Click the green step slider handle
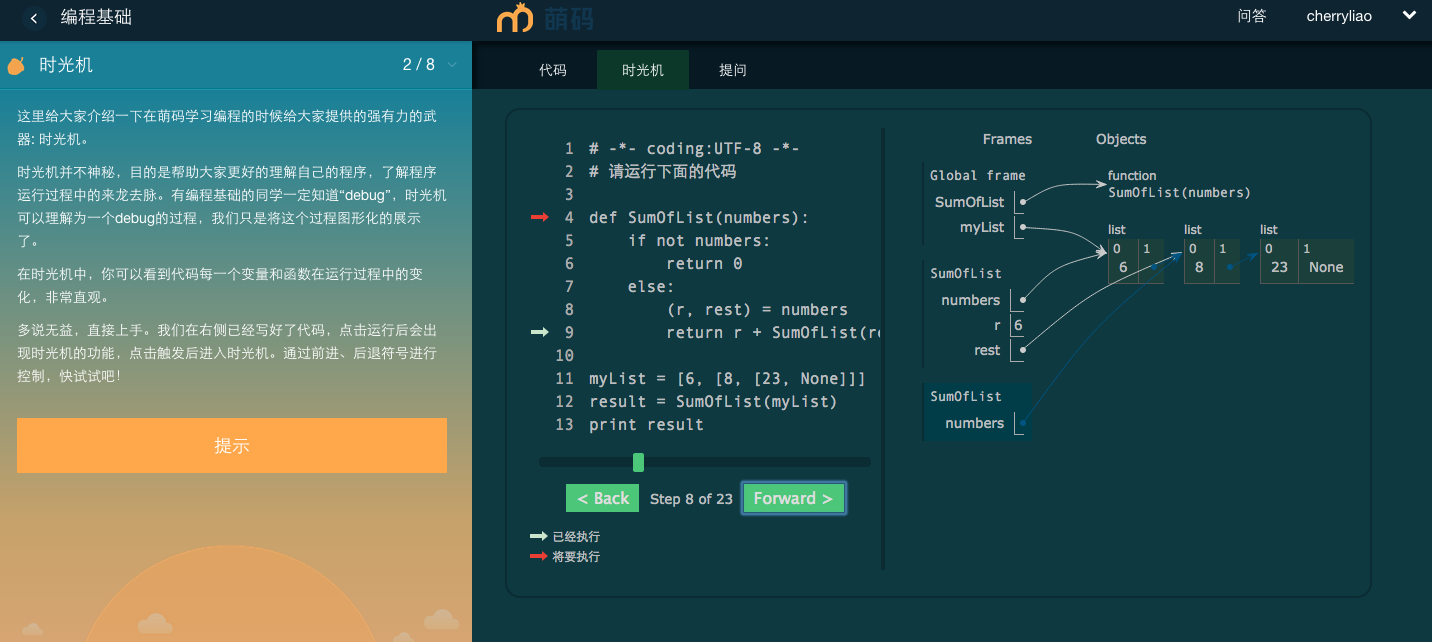The image size is (1432, 642). click(638, 462)
